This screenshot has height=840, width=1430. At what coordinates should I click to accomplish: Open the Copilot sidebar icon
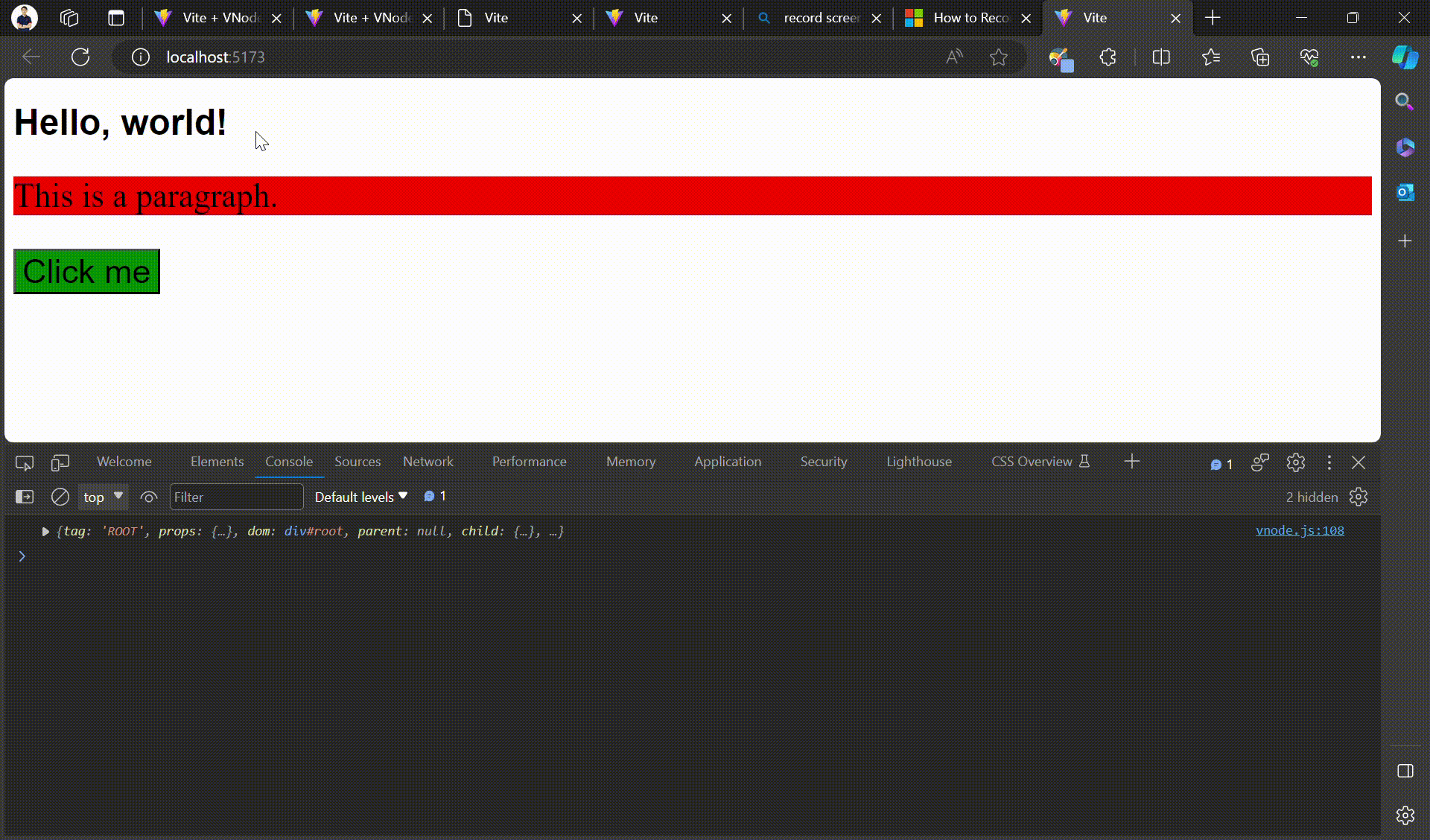point(1405,57)
